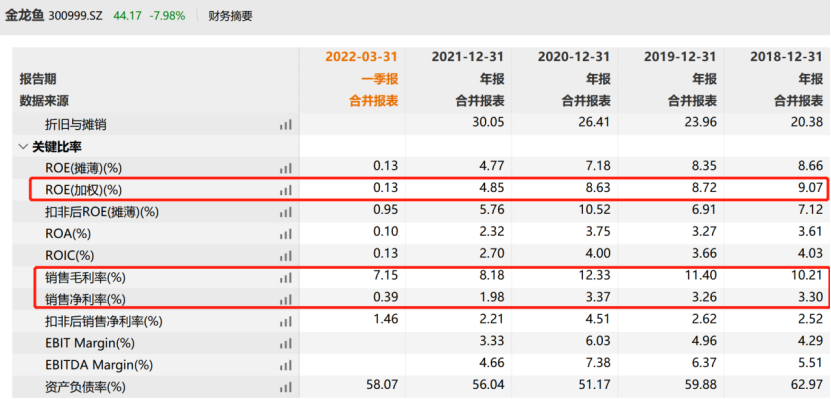Click the orange 合并报表 label
Viewport: 831px width, 399px height.
pyautogui.click(x=374, y=101)
